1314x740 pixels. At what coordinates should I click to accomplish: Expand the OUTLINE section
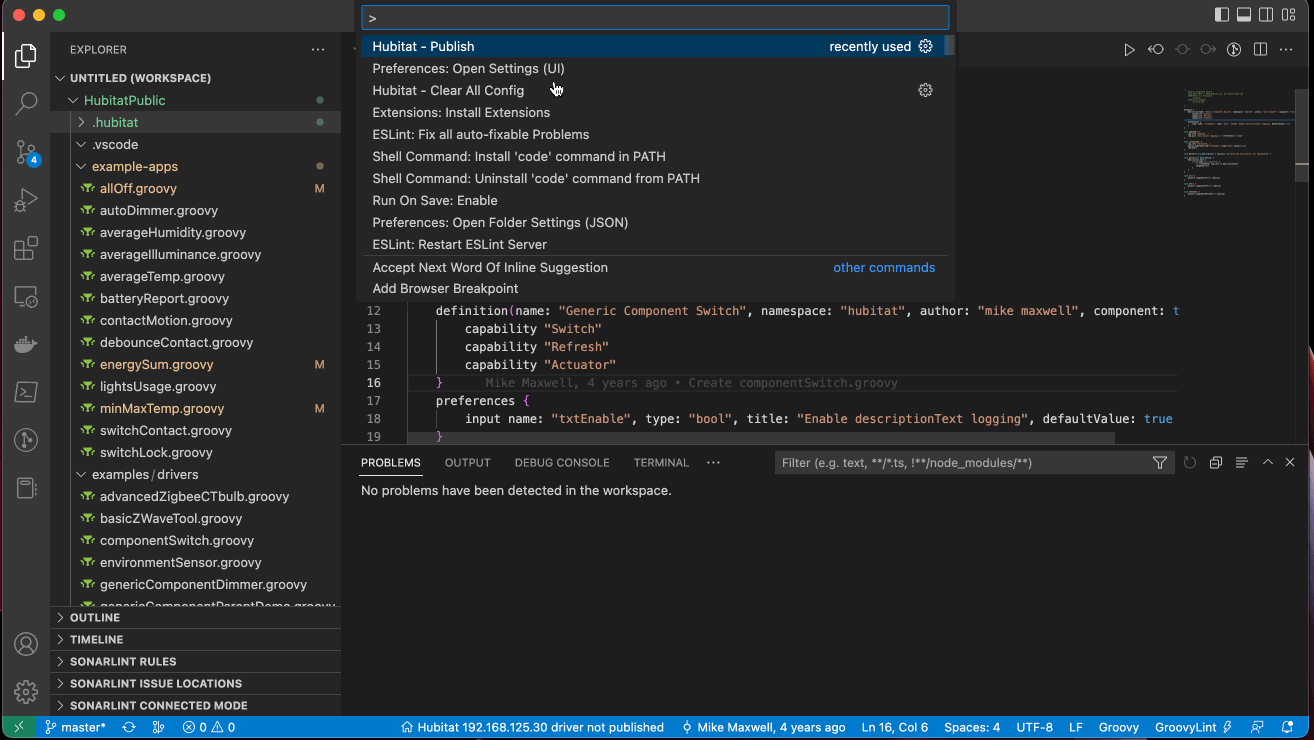195,617
